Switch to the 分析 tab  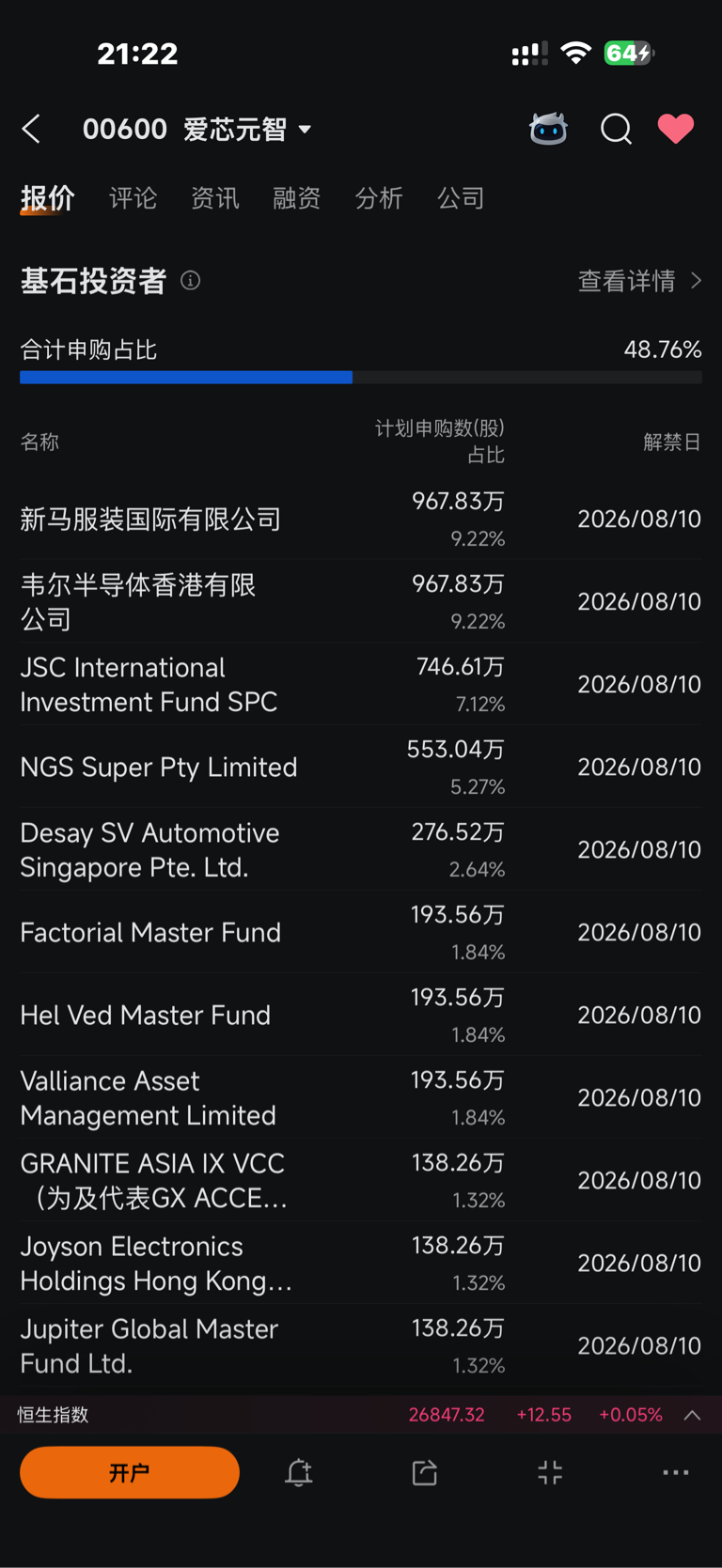point(379,198)
